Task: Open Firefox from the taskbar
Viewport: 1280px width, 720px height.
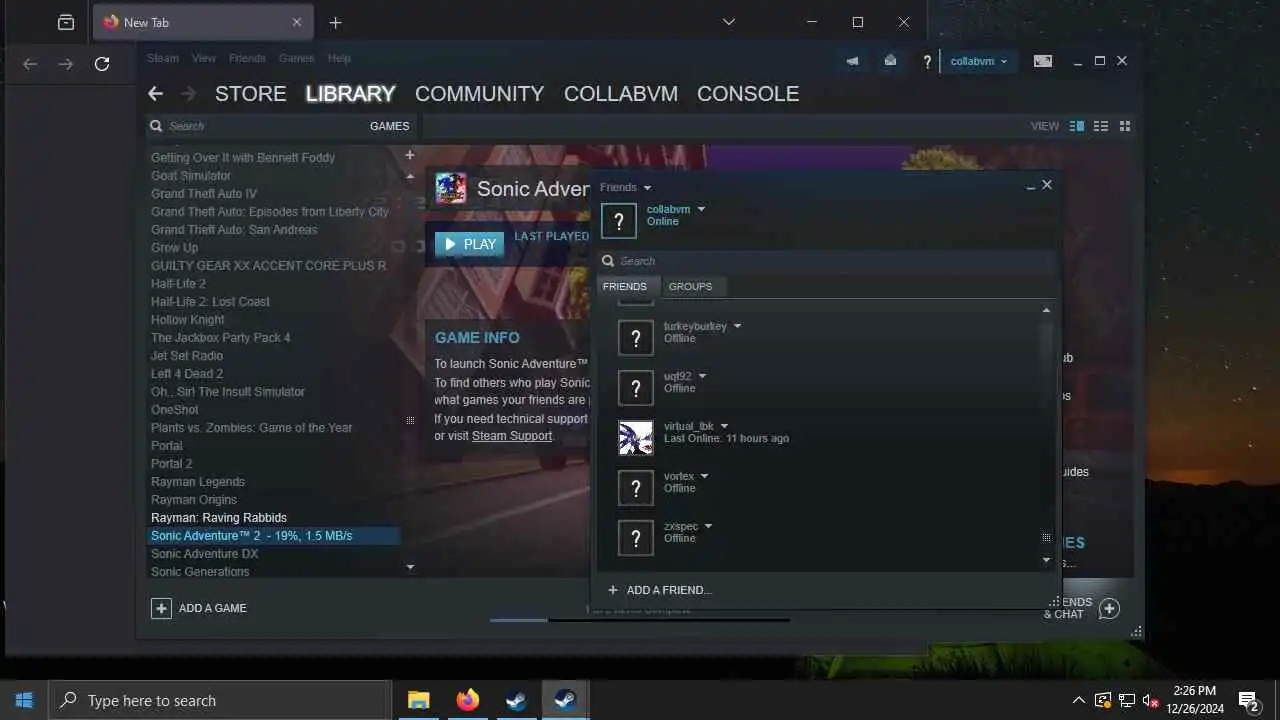Action: pyautogui.click(x=468, y=700)
